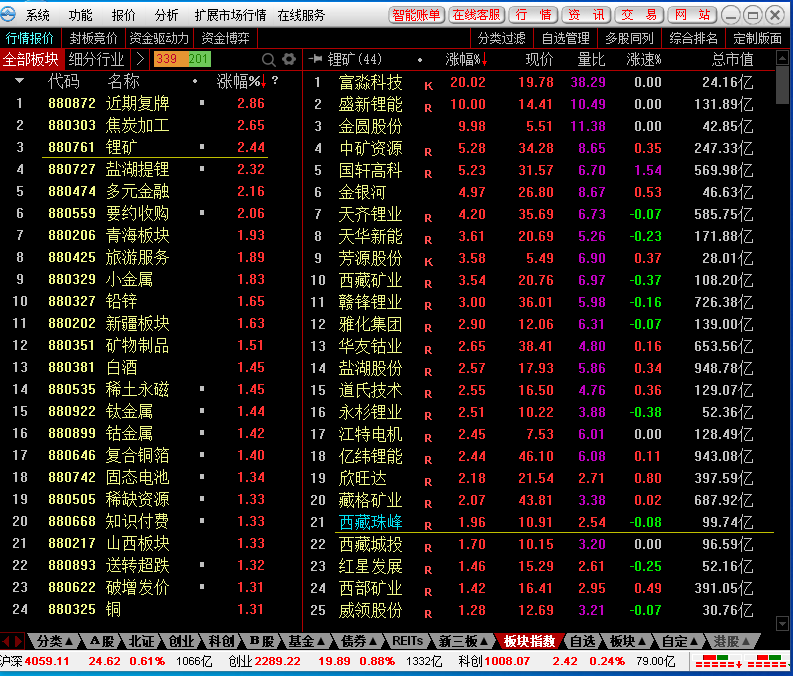
Task: Click the K marker next to 芳源股份
Action: click(428, 262)
